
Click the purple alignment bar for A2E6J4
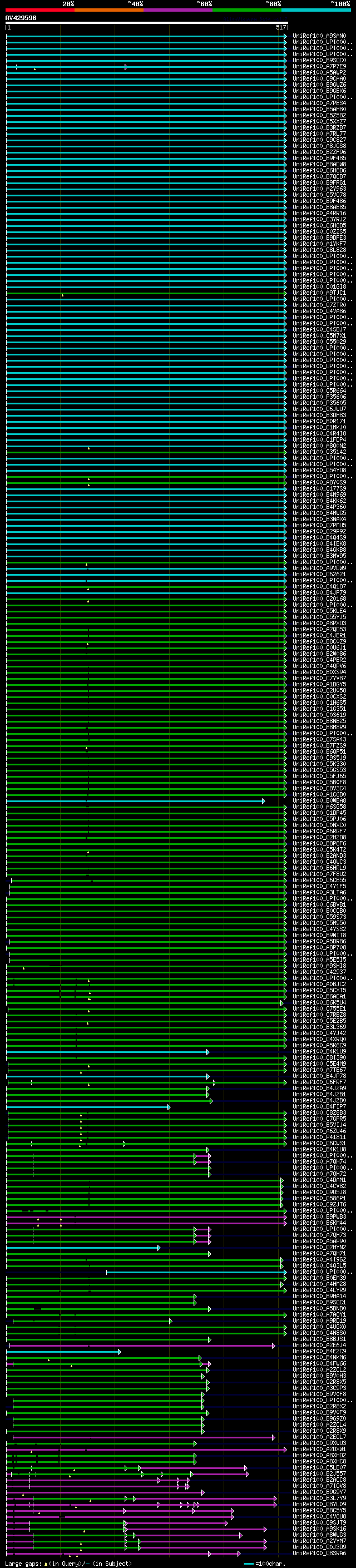pos(142,1347)
